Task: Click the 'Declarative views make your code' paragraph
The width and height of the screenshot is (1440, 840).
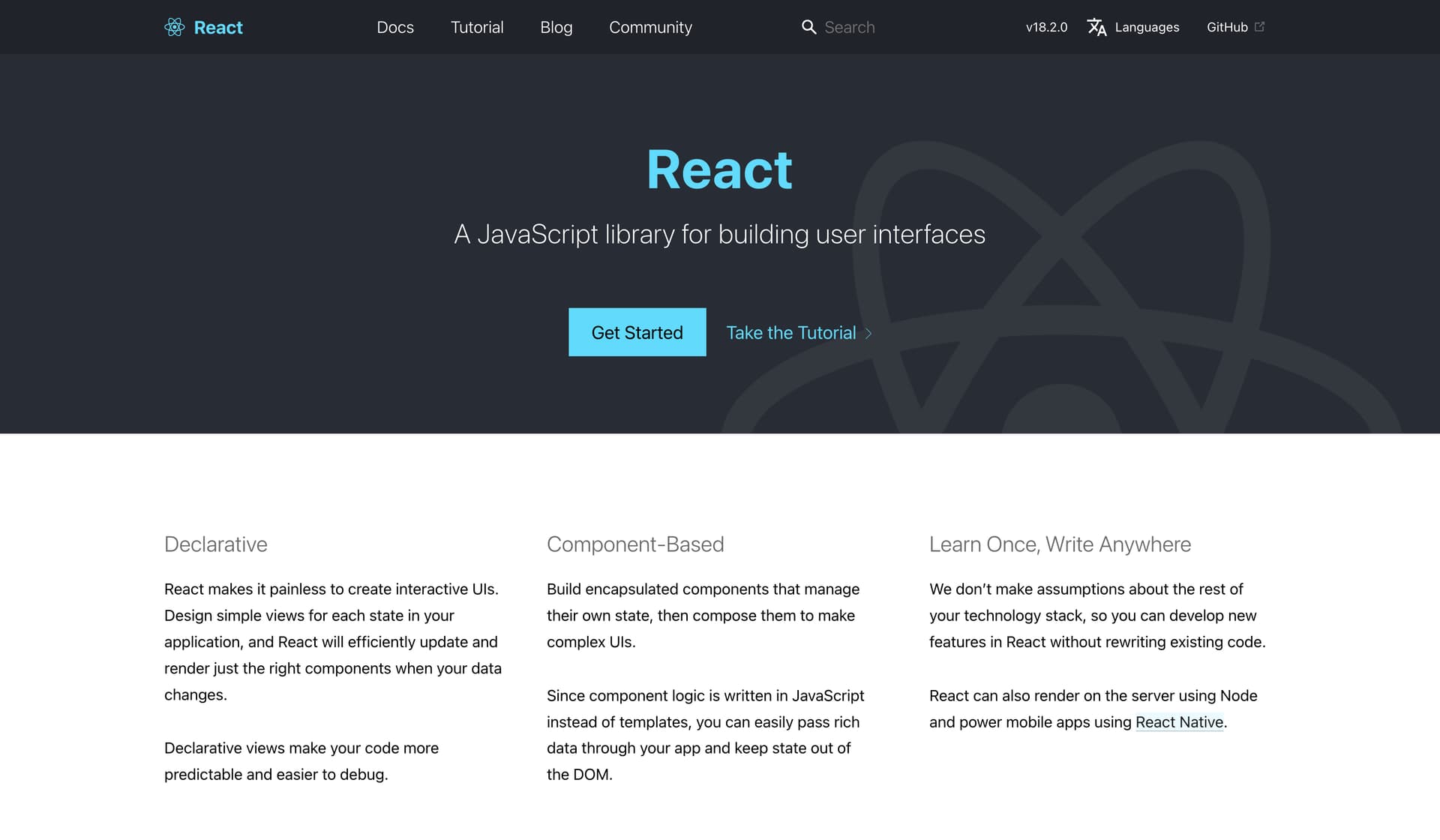Action: [301, 761]
